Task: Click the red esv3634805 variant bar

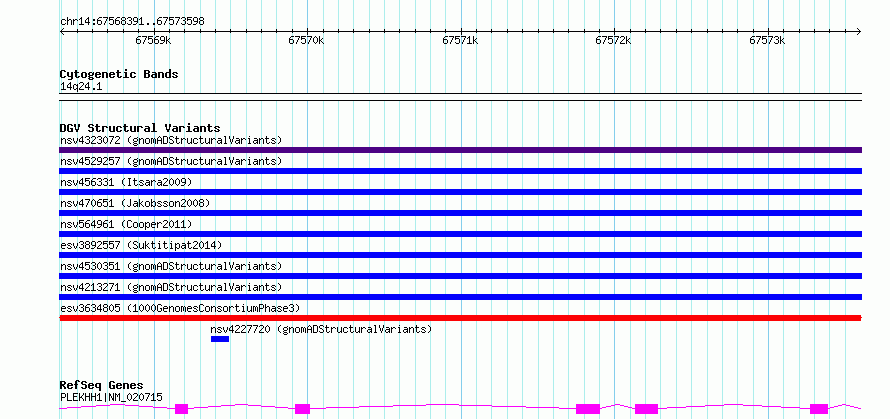Action: (460, 318)
